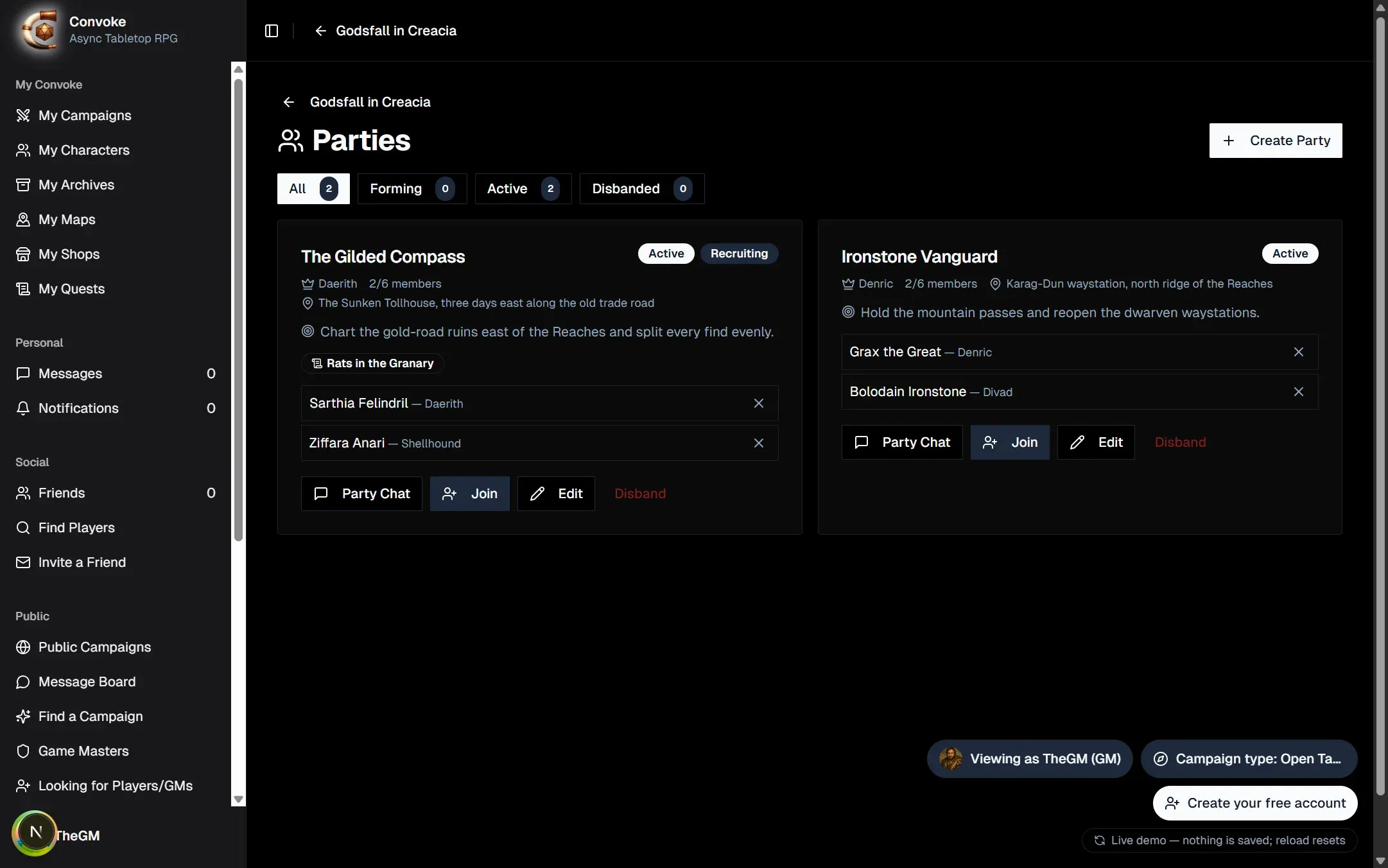Open Rats in the Granary quest tag

click(x=372, y=363)
